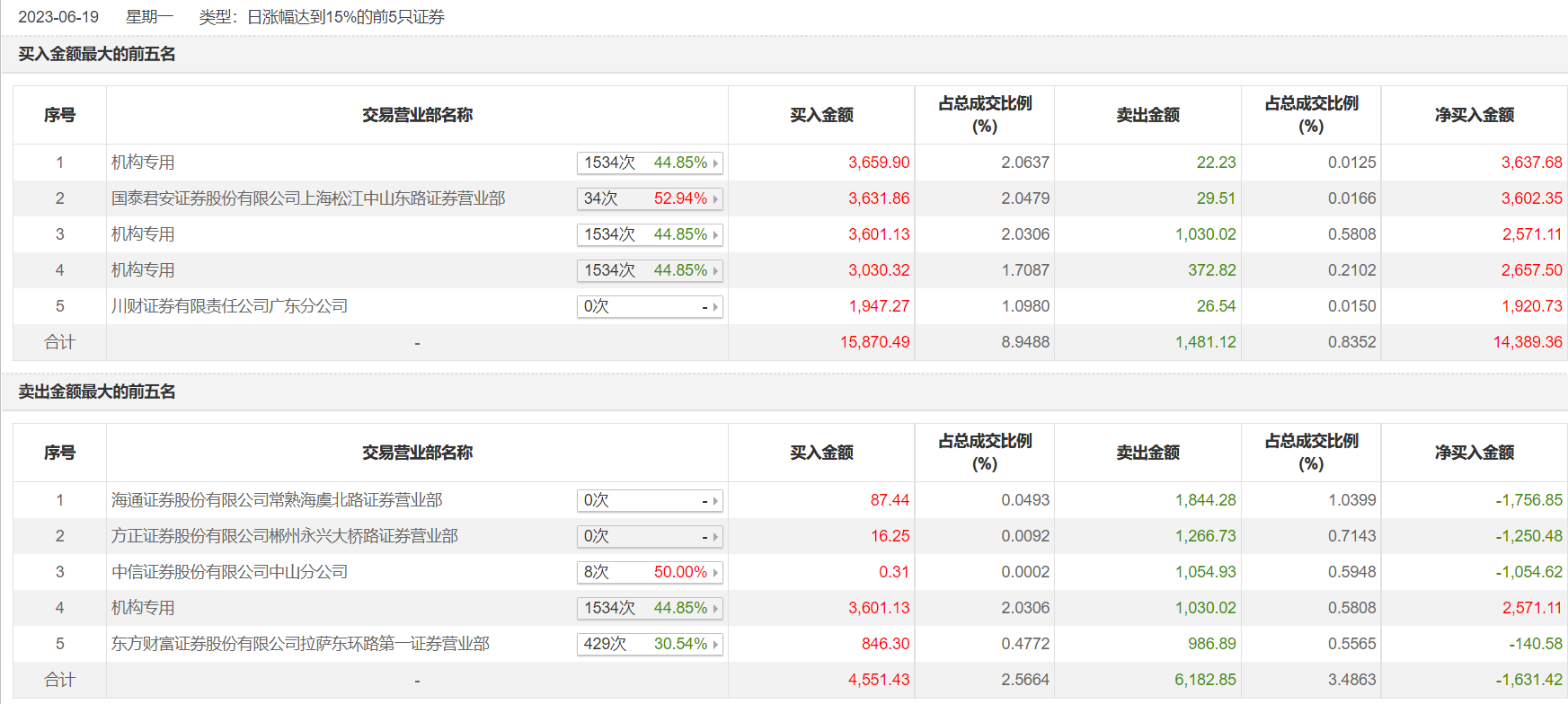Click the 买入金额最大的前五名 section header

pos(97,55)
